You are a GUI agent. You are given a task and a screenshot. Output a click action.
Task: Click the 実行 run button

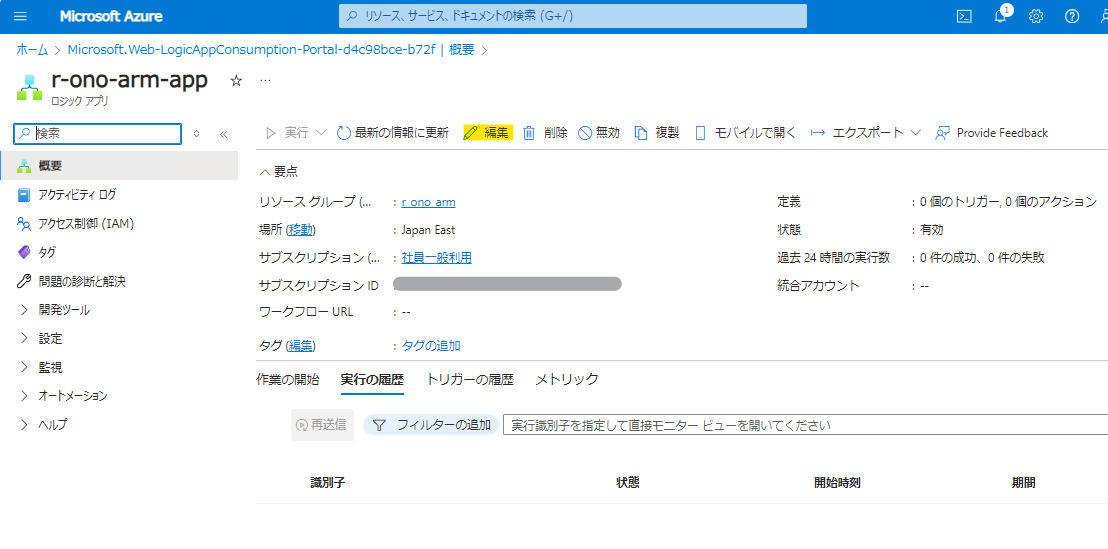point(287,133)
